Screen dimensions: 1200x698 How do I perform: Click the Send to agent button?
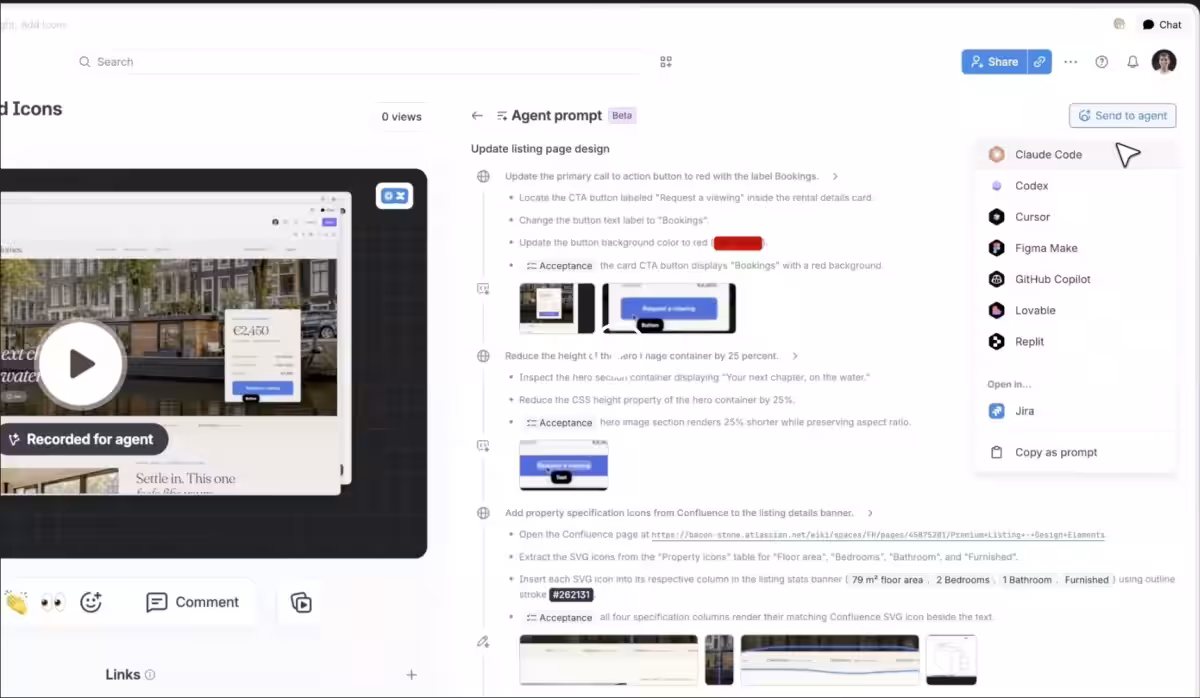click(x=1122, y=116)
